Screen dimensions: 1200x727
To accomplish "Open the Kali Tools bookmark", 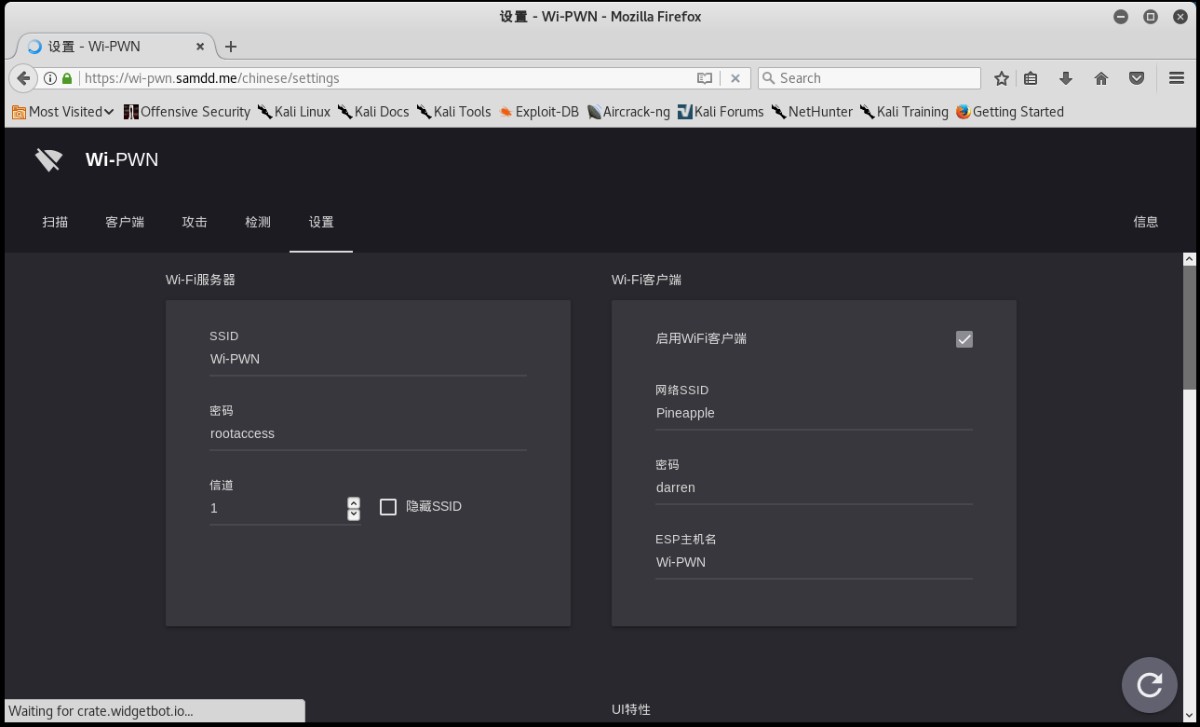I will click(x=454, y=112).
